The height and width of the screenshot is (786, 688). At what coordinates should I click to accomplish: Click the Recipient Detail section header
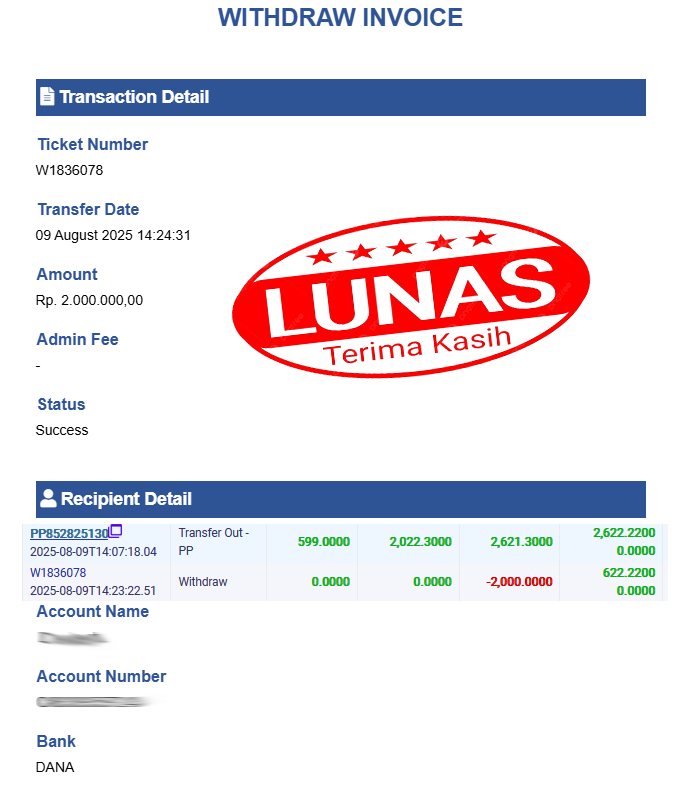click(341, 499)
